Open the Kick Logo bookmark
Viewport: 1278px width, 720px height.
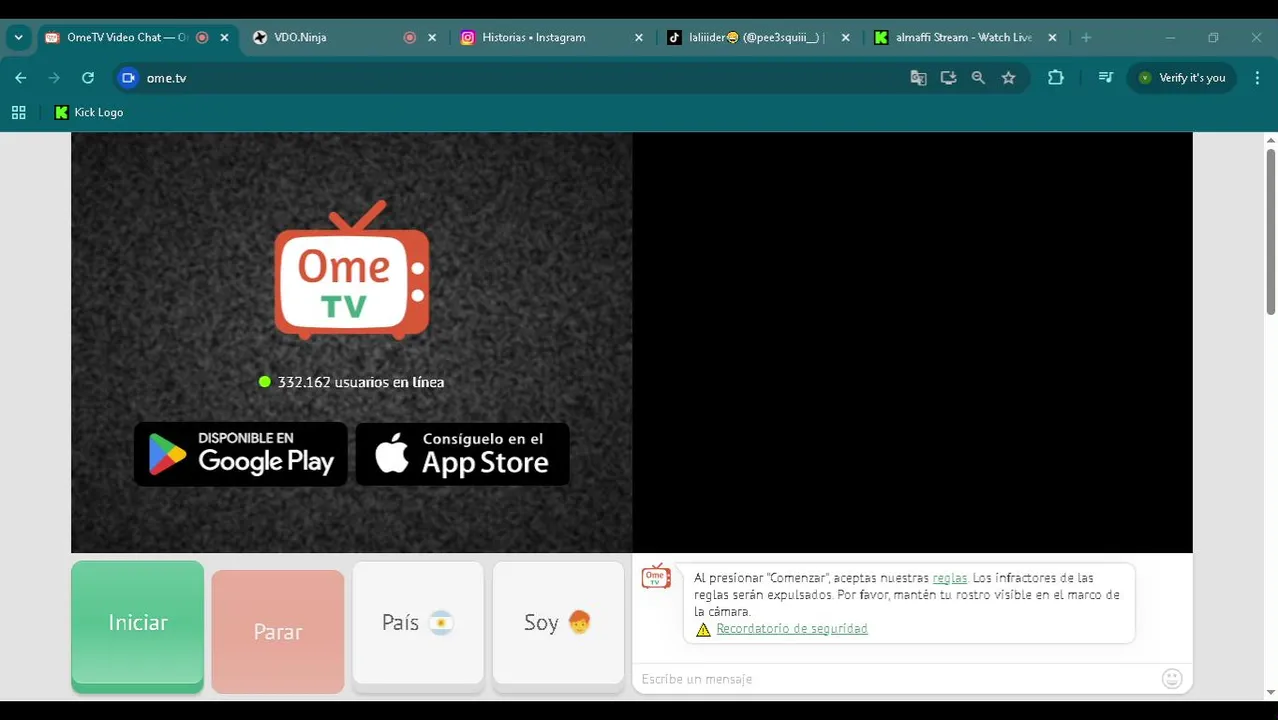89,113
